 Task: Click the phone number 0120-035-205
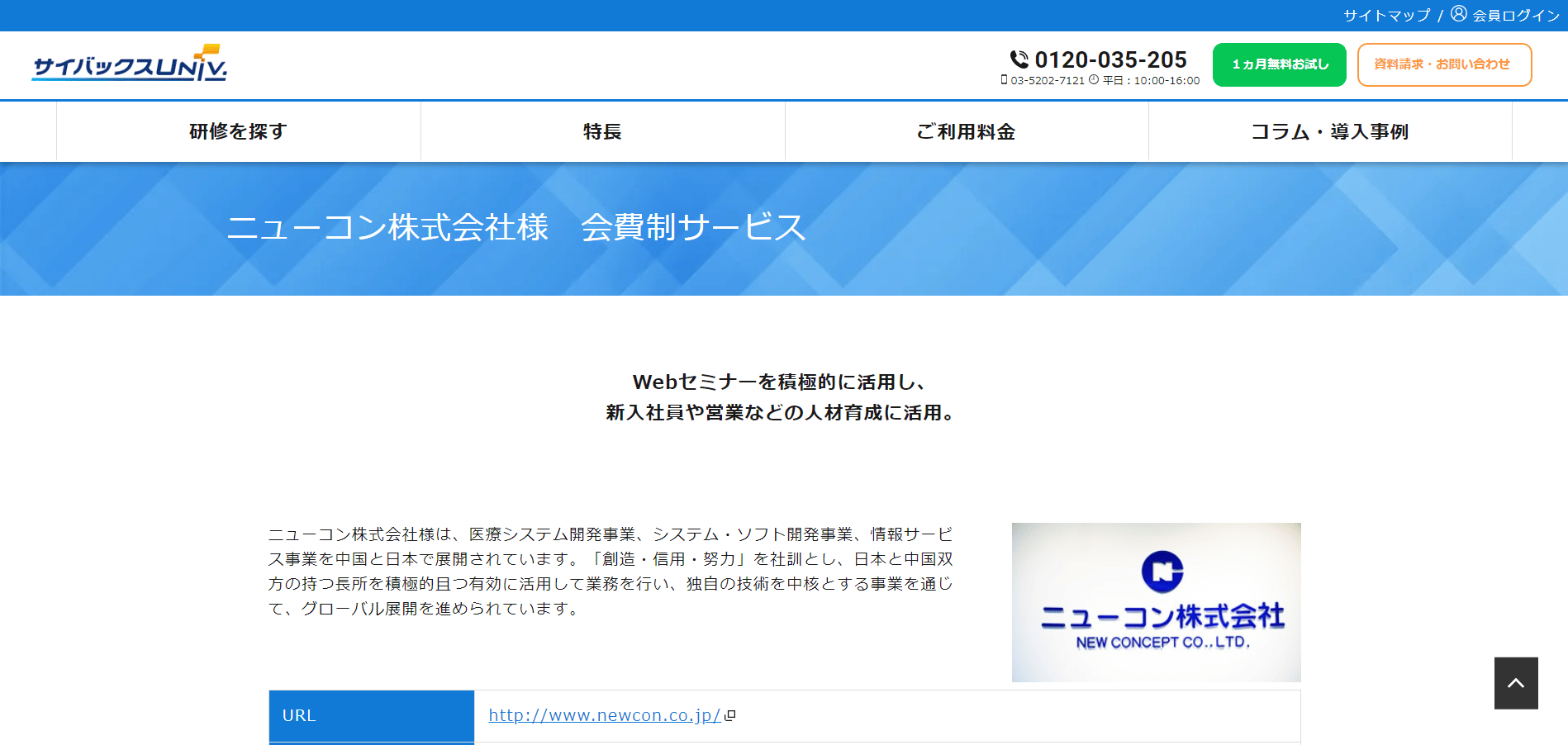pyautogui.click(x=1110, y=59)
